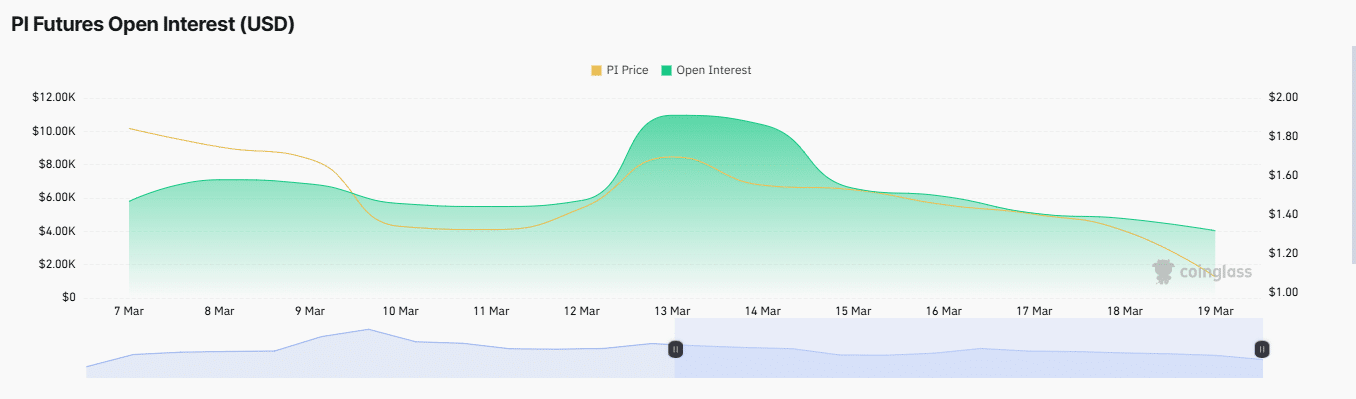Viewport: 1356px width, 399px height.
Task: Toggle the Open Interest legend series
Action: coord(706,70)
